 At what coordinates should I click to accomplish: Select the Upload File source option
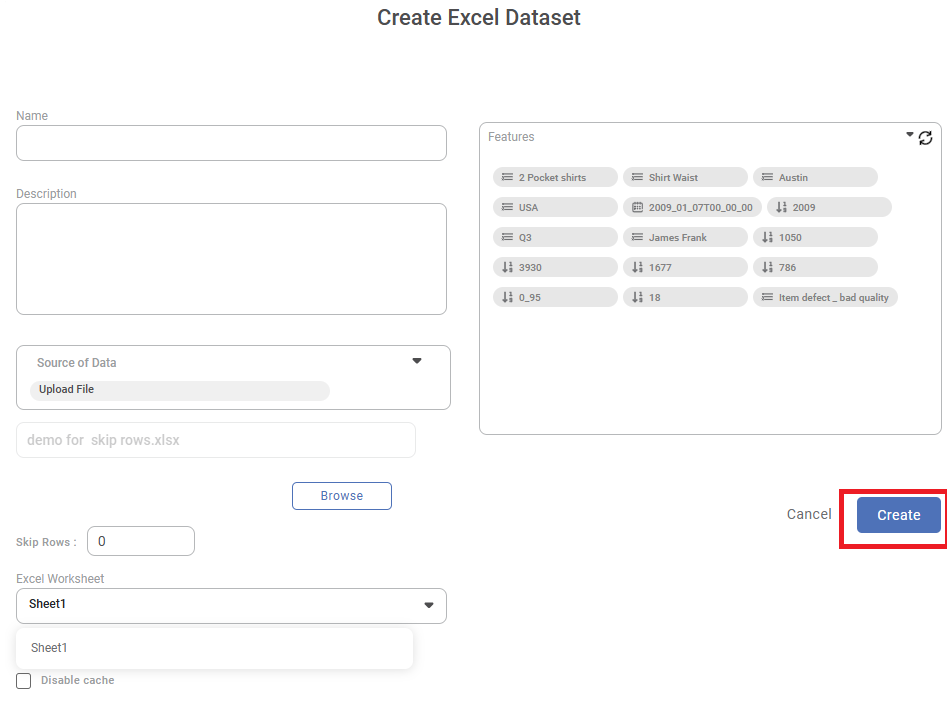(x=67, y=390)
